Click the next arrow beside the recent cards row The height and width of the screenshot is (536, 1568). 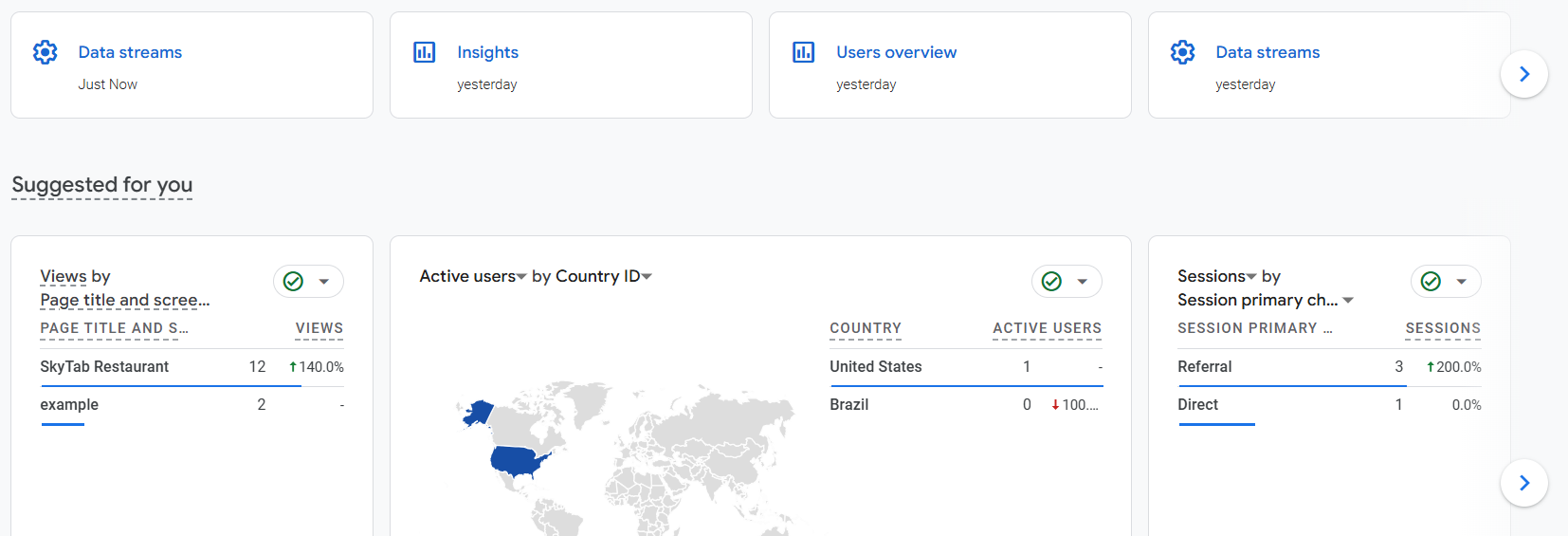click(x=1524, y=74)
